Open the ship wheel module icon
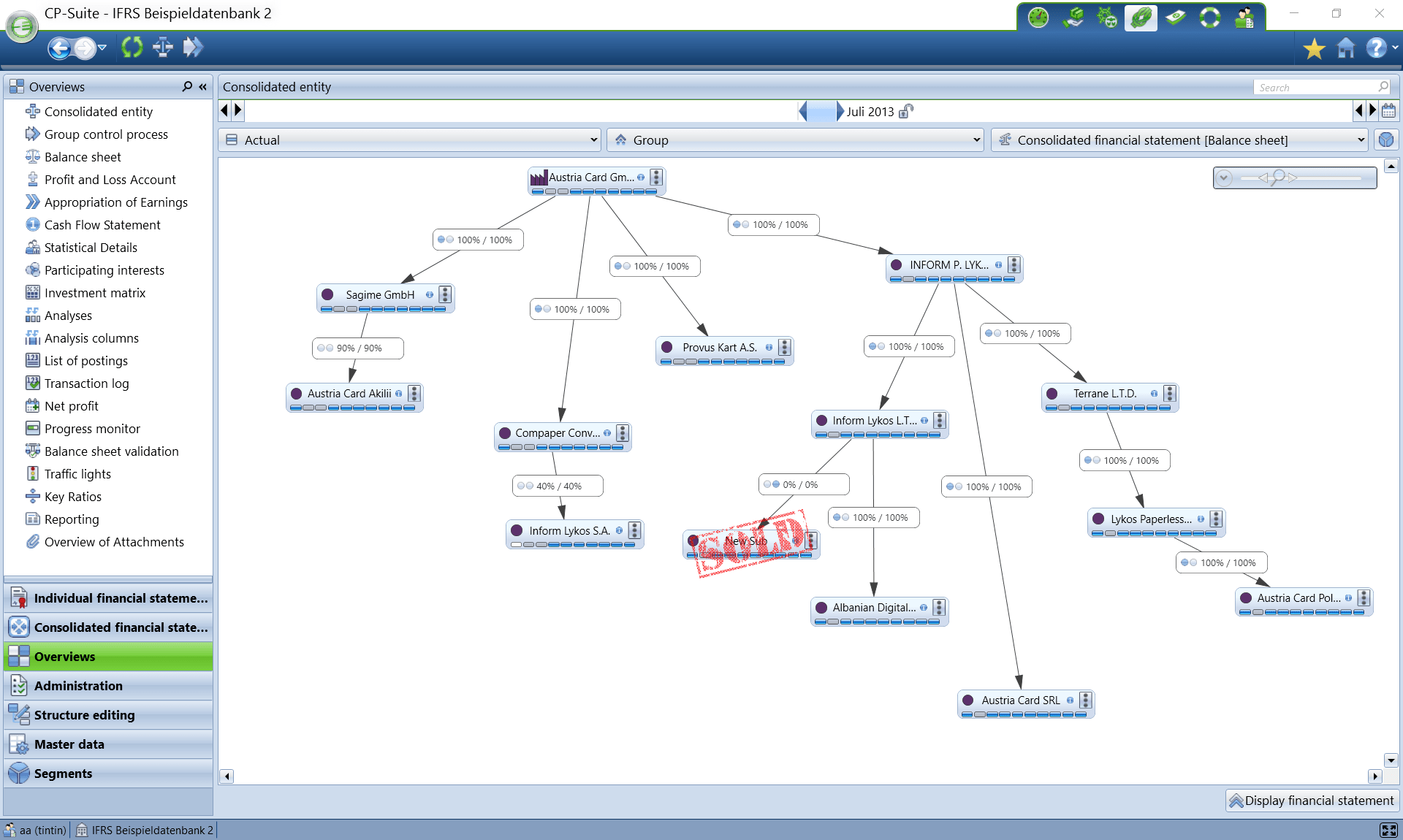 pos(1107,17)
